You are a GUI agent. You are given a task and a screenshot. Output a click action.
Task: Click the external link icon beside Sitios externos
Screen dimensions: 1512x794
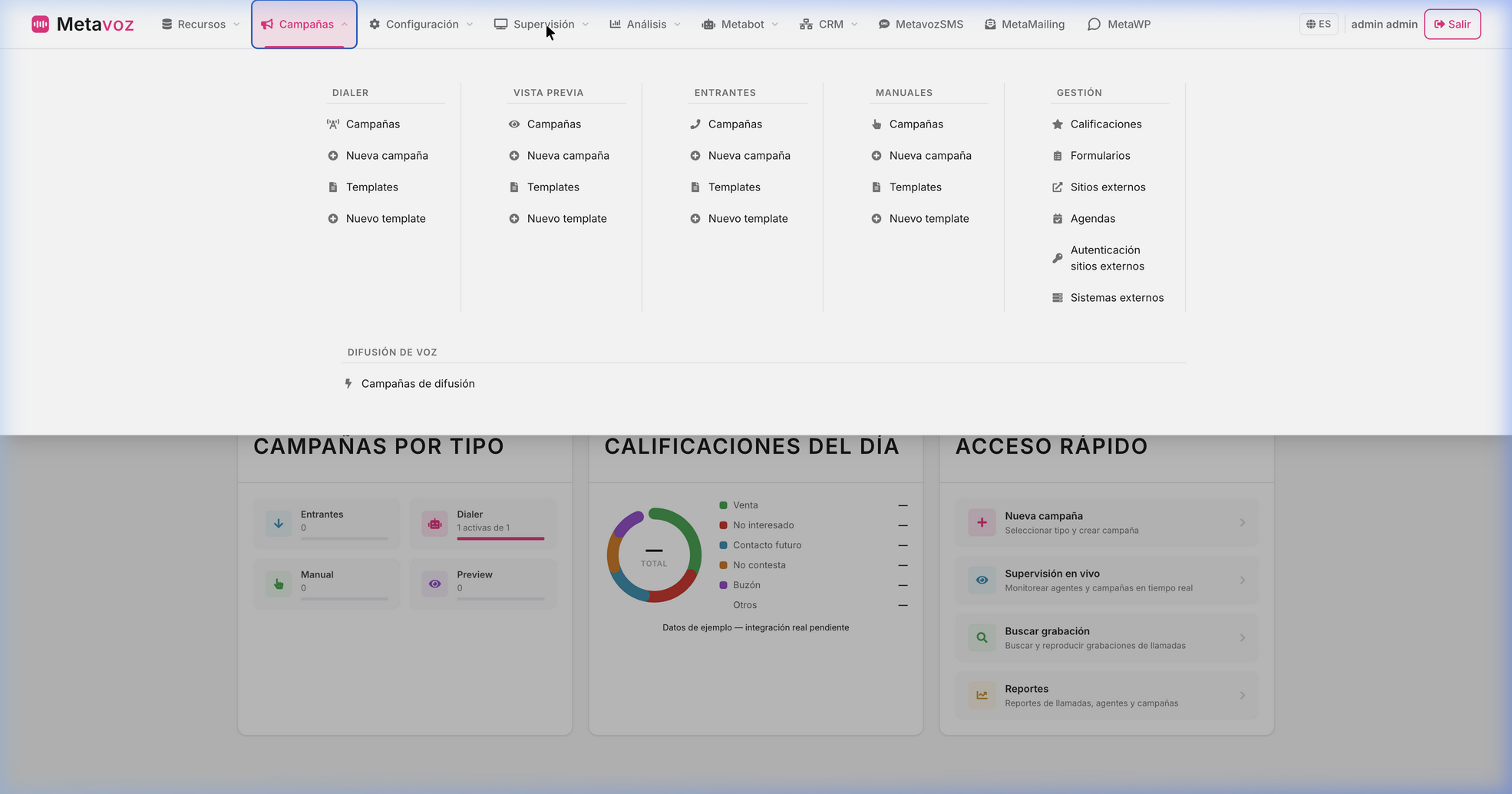coord(1058,187)
